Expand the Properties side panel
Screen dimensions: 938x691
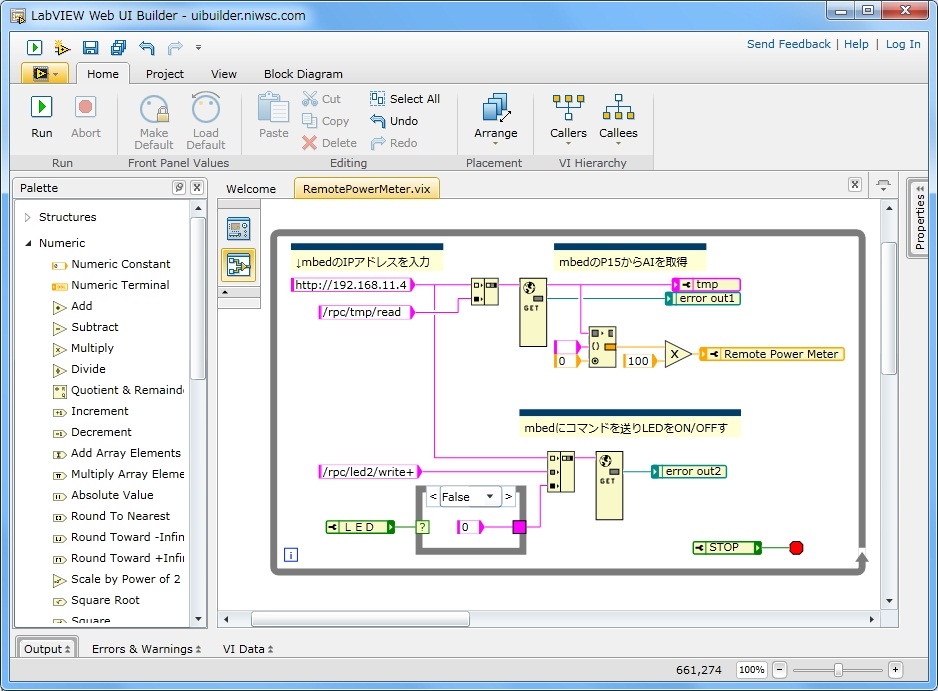click(x=920, y=218)
